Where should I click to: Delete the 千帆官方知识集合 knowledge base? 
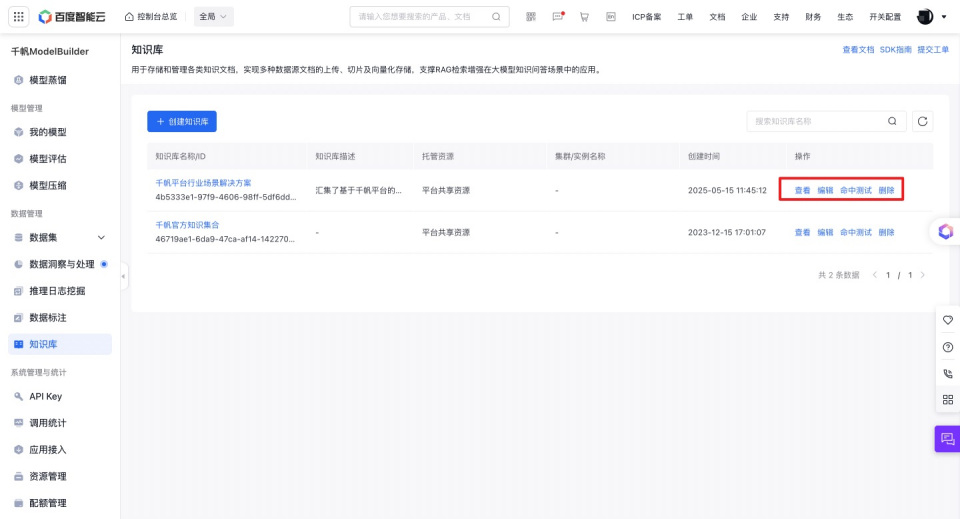pyautogui.click(x=886, y=232)
